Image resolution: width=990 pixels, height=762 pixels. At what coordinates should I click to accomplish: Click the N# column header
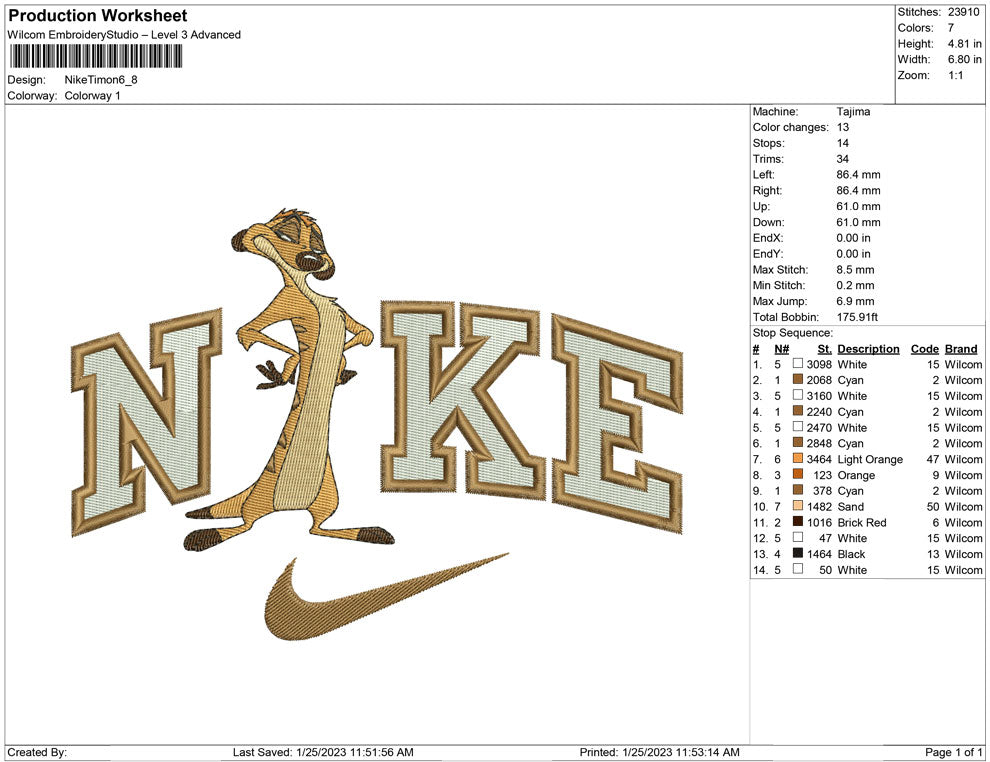(x=782, y=349)
